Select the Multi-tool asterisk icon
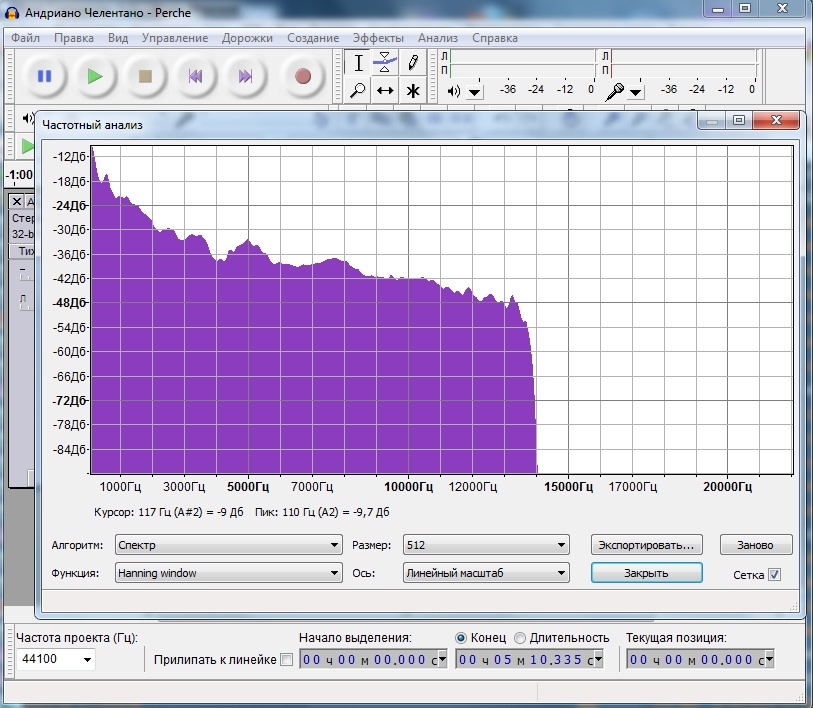813x708 pixels. (412, 90)
